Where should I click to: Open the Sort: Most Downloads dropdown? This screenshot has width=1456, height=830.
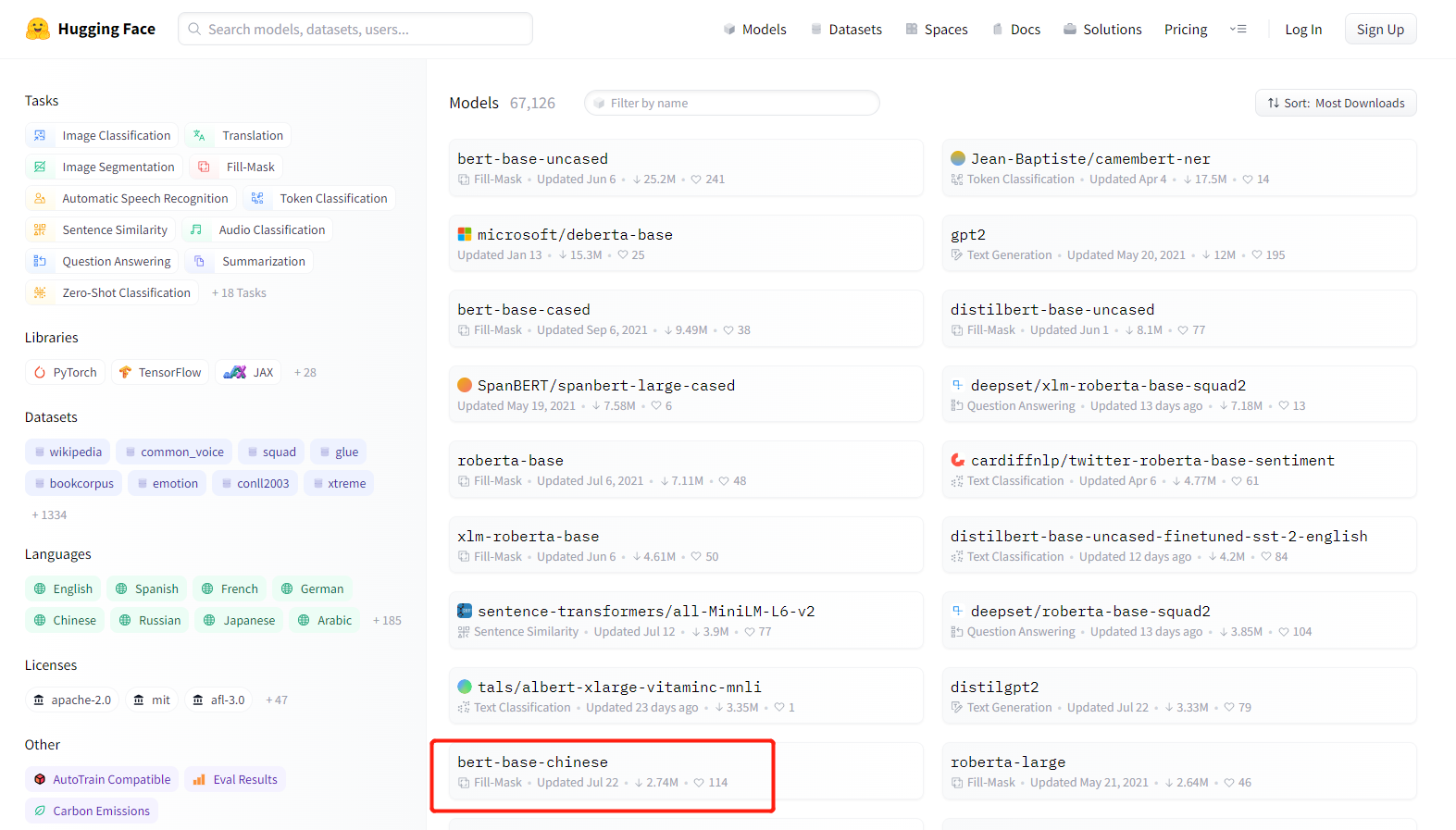[x=1336, y=103]
